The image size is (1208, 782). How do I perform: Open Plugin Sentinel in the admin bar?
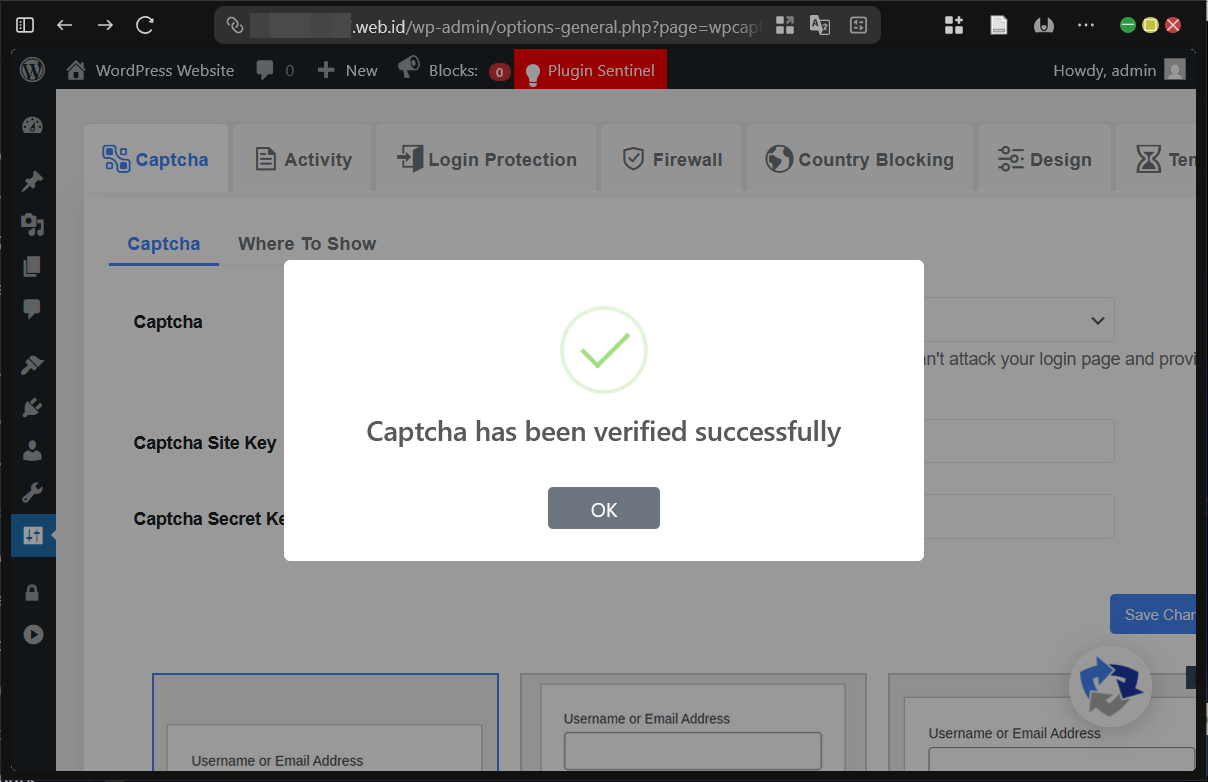590,69
